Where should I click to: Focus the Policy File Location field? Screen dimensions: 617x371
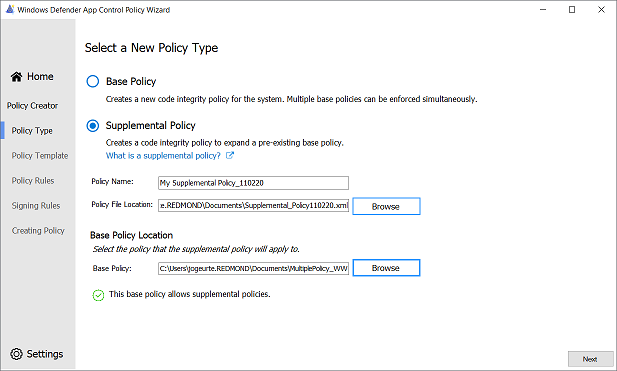click(253, 205)
